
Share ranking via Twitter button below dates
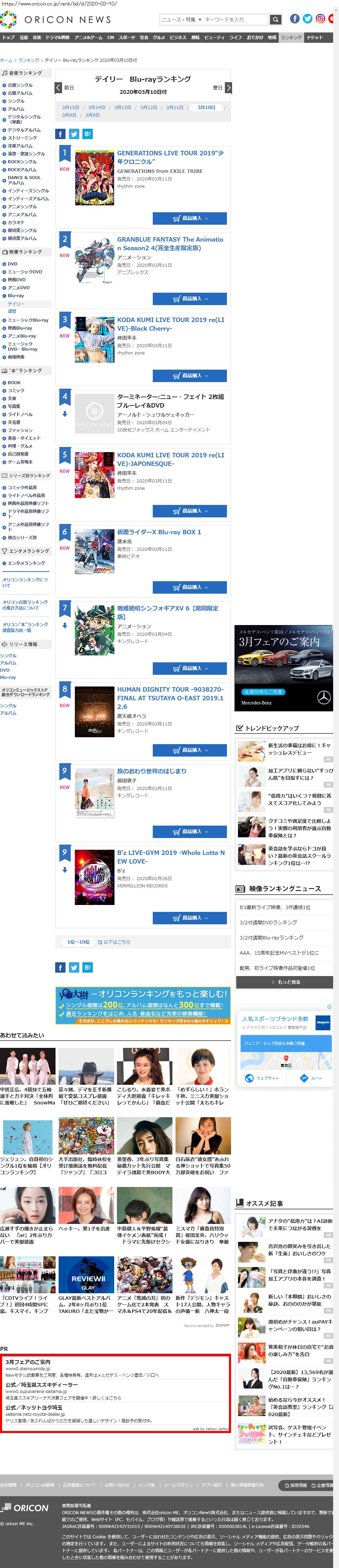click(74, 134)
